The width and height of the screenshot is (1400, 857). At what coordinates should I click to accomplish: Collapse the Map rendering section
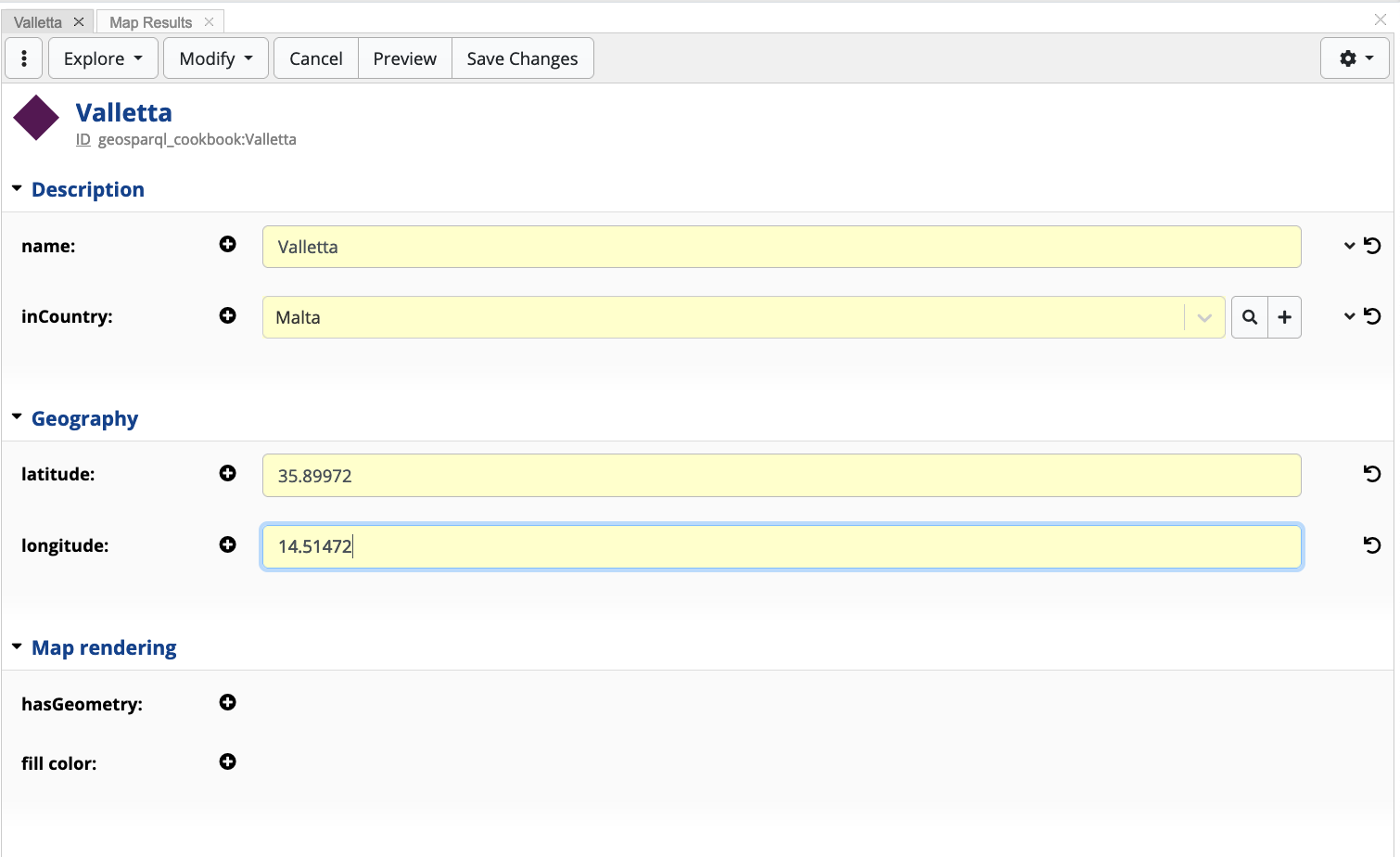click(17, 646)
